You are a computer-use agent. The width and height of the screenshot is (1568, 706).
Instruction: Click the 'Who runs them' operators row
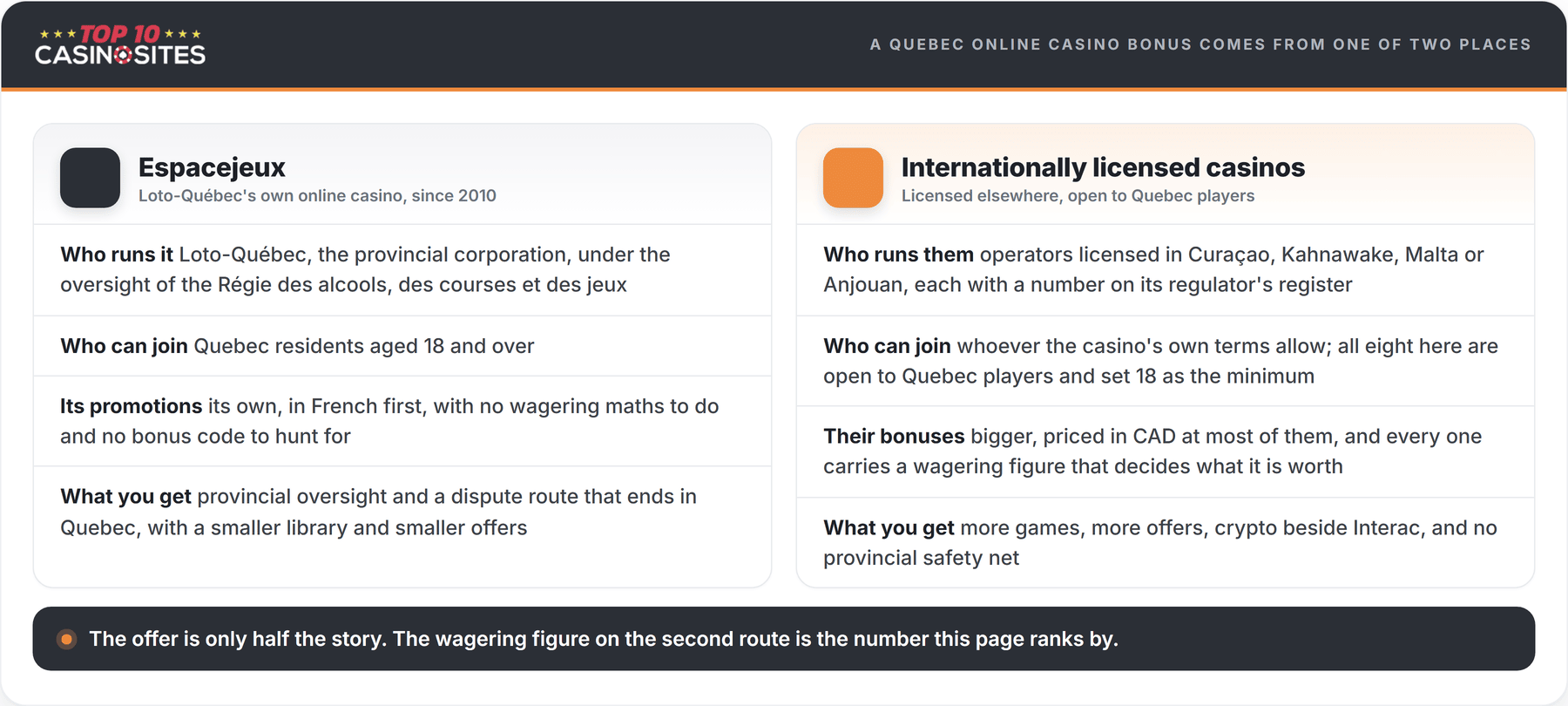(x=1166, y=269)
